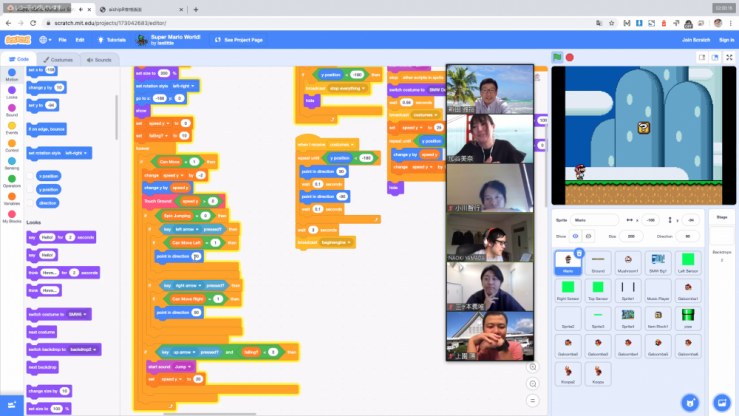Enable the x position reporter checkbox
This screenshot has height=416, width=739.
click(x=30, y=176)
